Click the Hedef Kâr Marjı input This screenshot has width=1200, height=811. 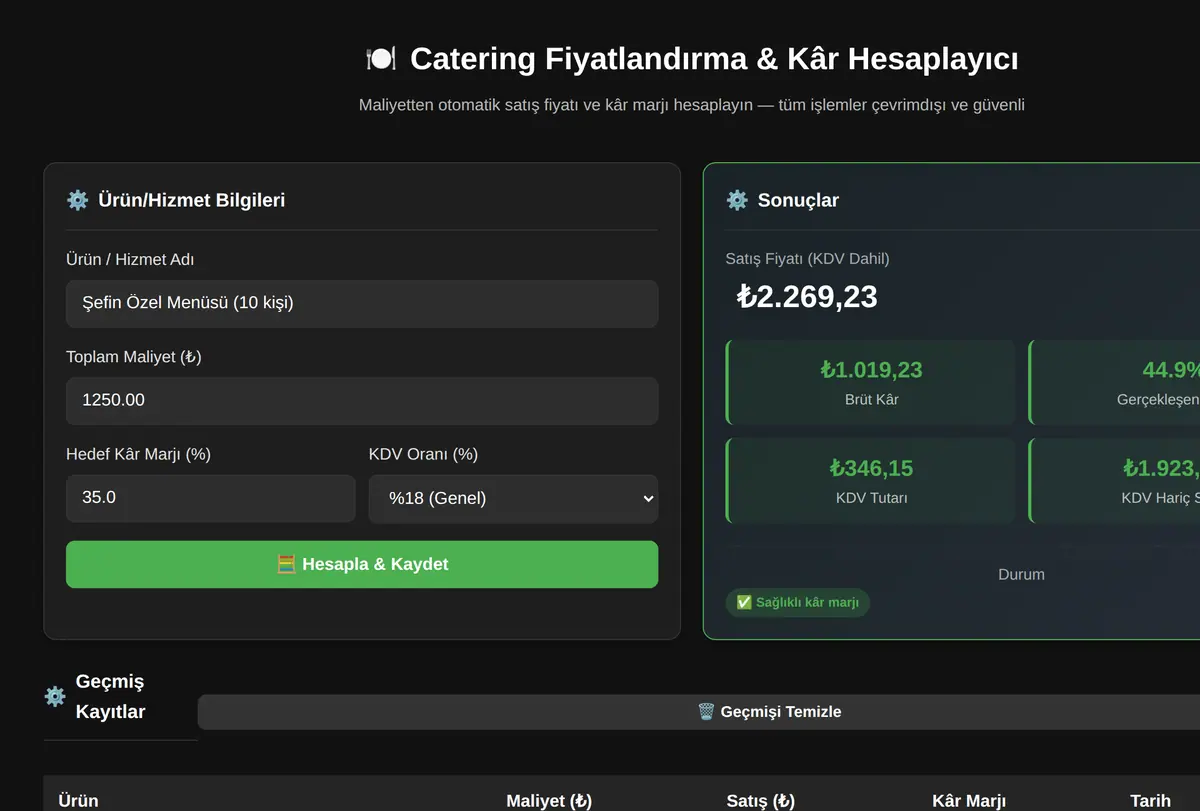211,497
